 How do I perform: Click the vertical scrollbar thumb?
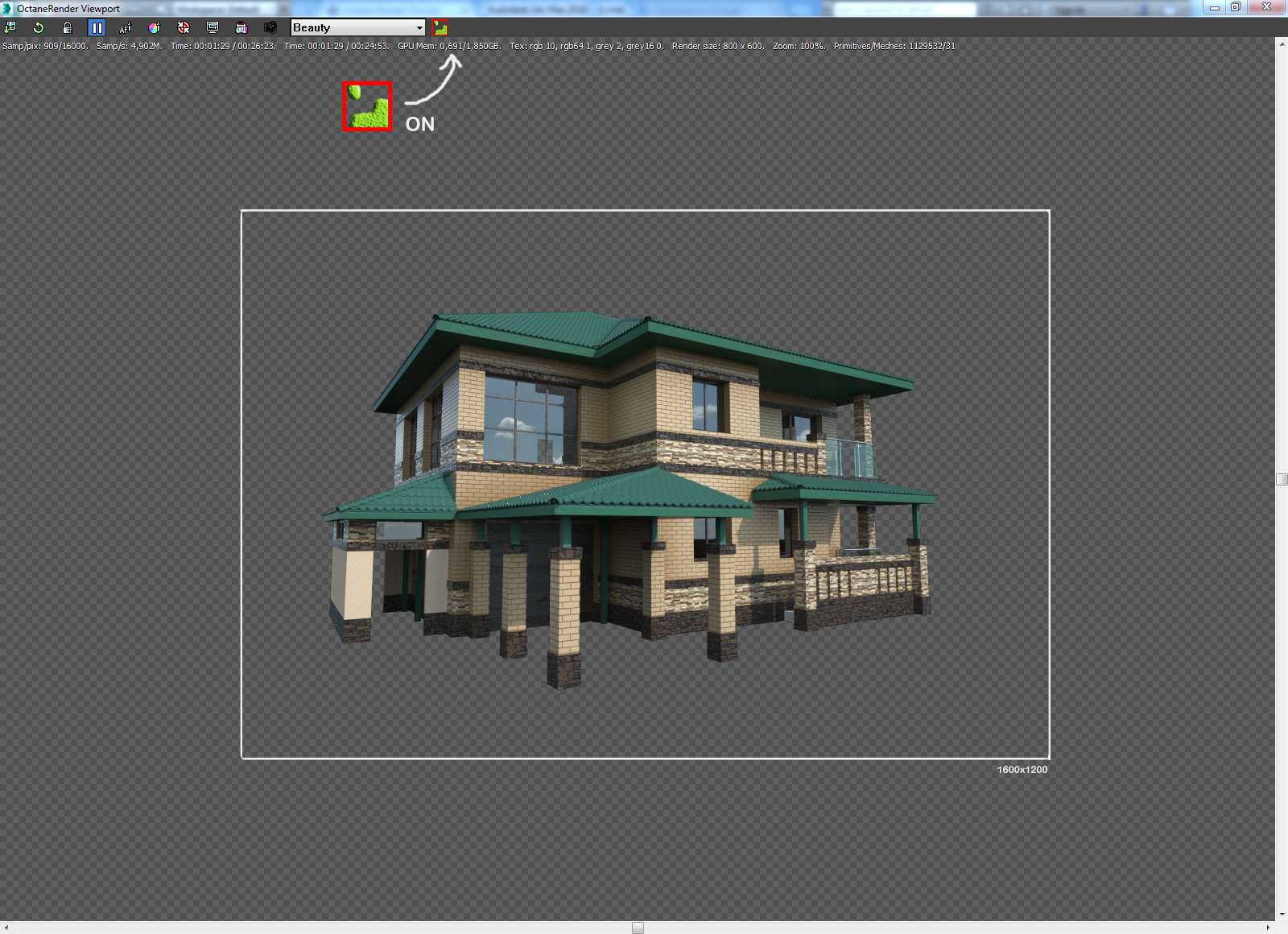[x=1282, y=480]
